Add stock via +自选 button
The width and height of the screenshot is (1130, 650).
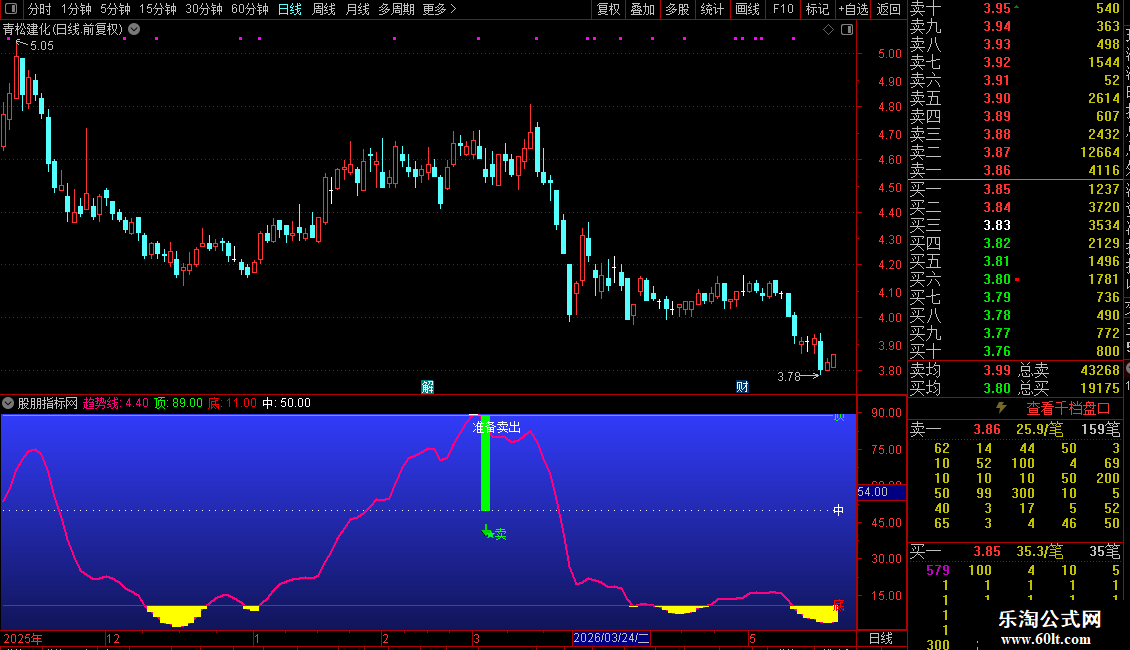point(853,9)
